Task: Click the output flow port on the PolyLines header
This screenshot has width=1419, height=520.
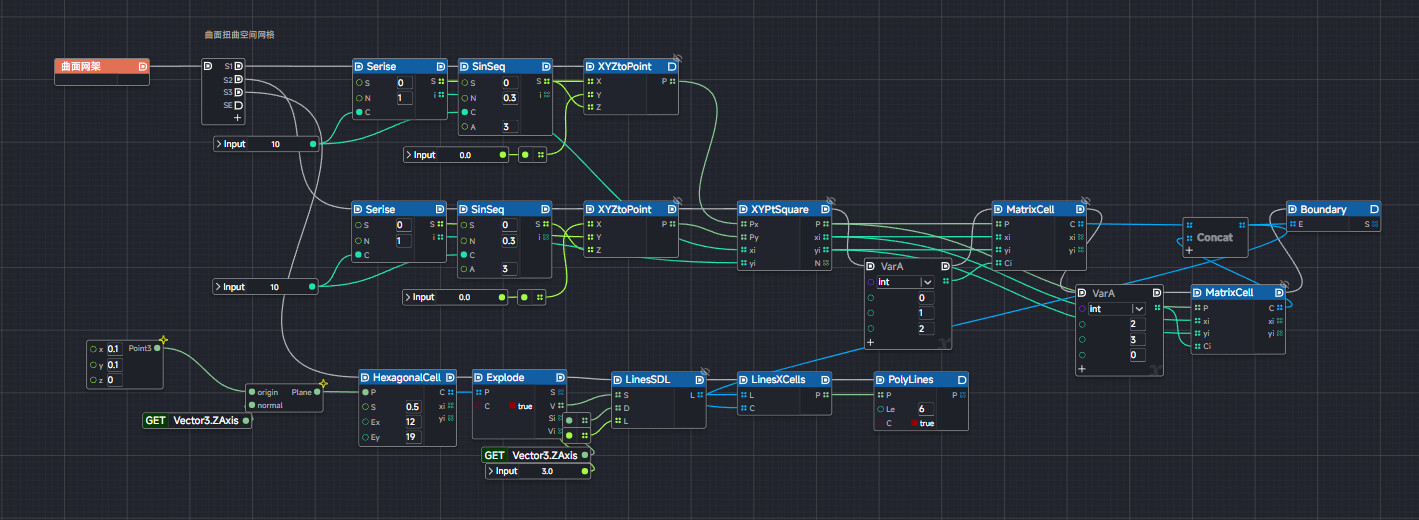Action: 961,380
